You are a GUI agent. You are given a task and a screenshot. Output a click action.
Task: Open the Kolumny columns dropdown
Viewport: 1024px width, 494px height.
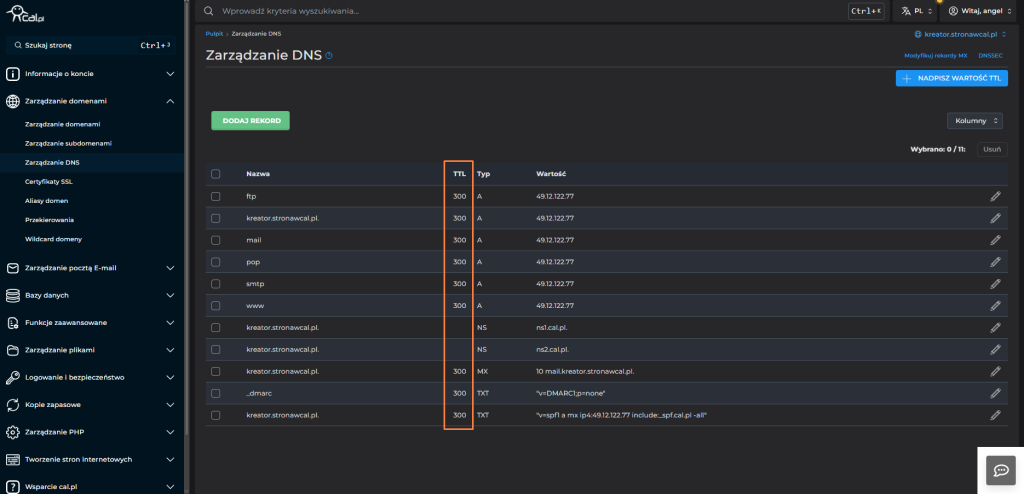pyautogui.click(x=974, y=121)
